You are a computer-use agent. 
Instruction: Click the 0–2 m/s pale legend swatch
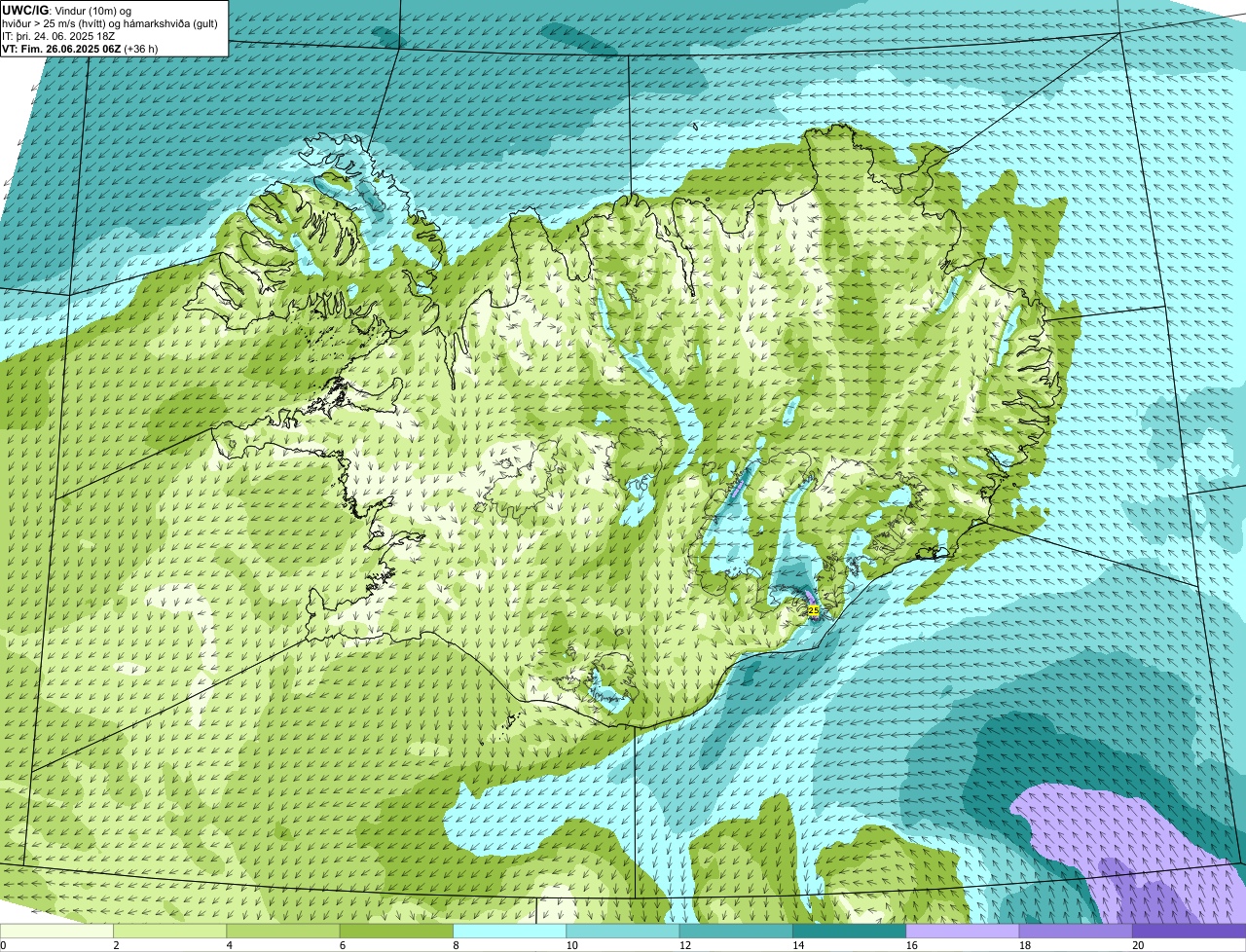56,931
